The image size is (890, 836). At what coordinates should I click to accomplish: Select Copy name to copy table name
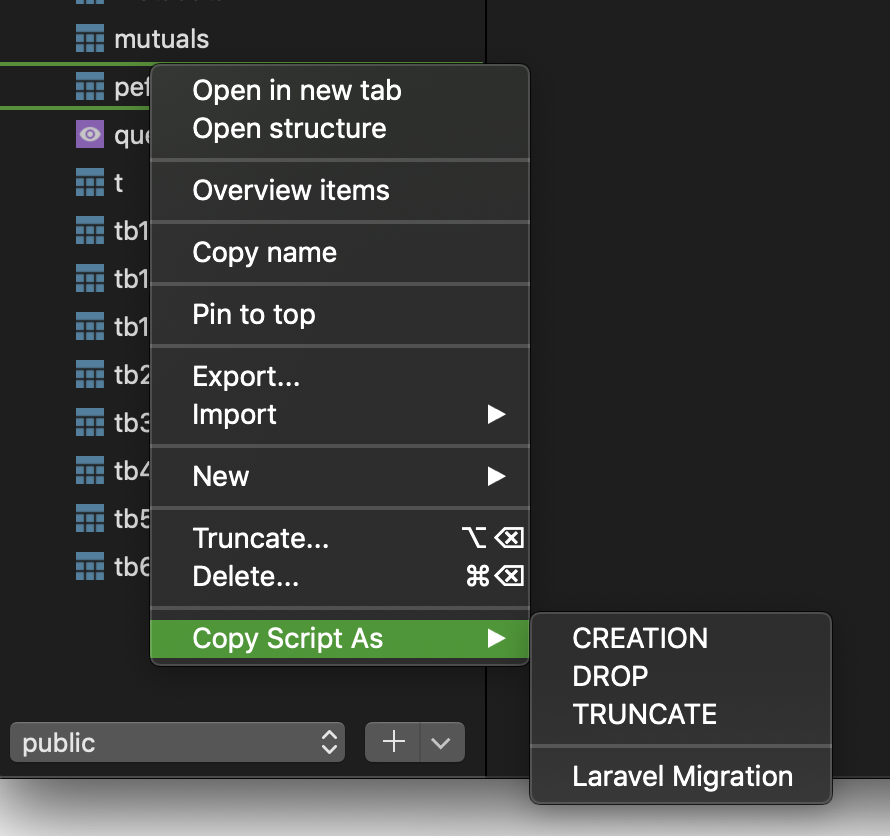(265, 252)
